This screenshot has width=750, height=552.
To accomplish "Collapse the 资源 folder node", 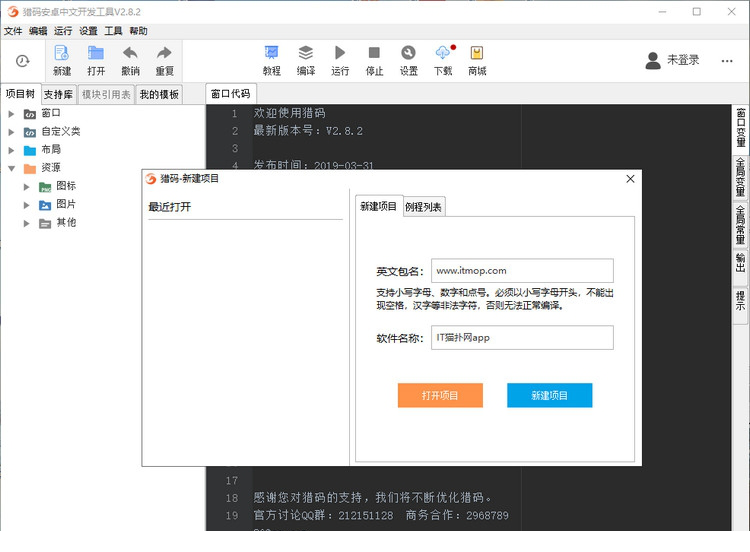I will 12,168.
